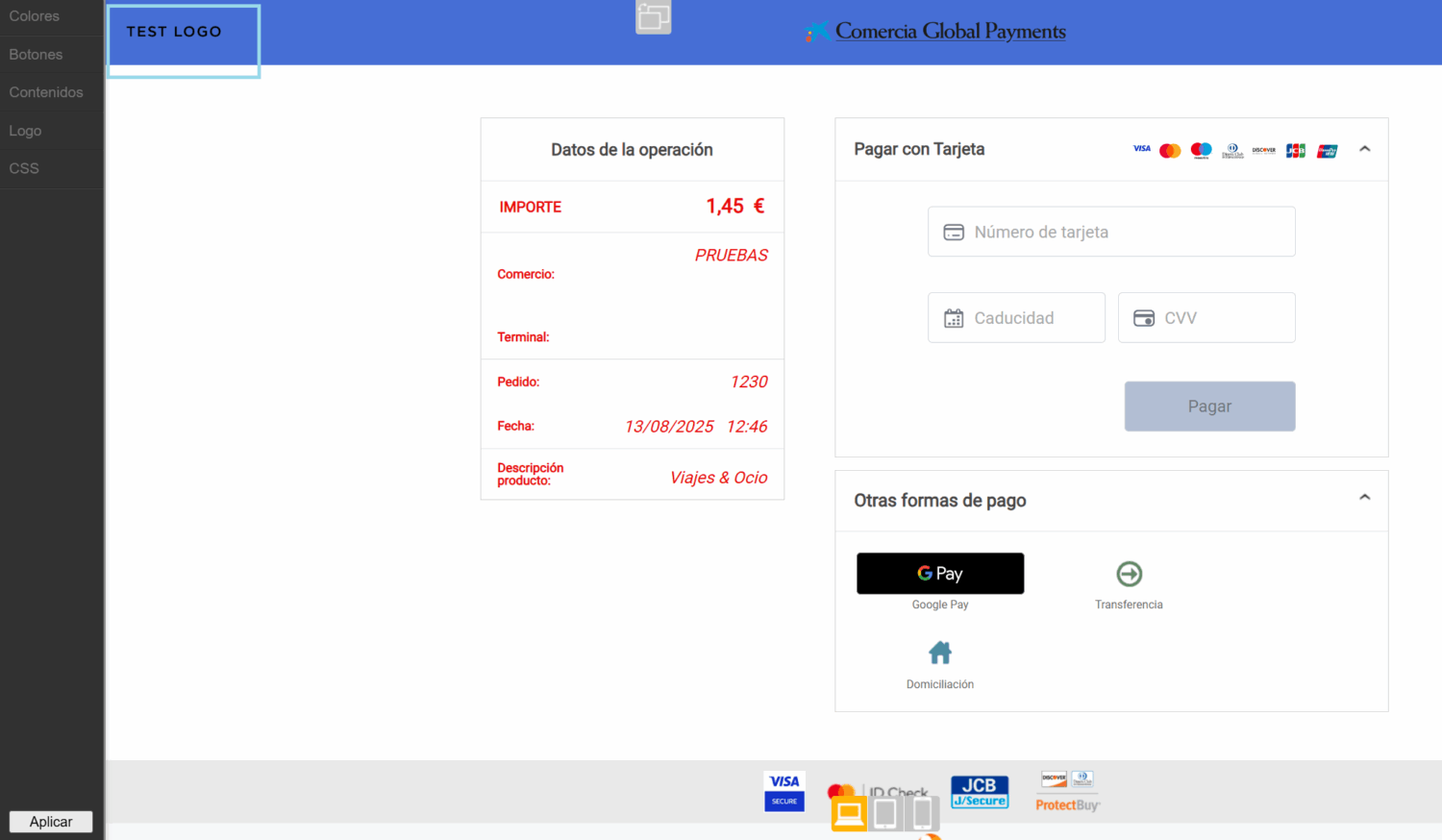The height and width of the screenshot is (840, 1442).
Task: Open the Colores sidebar menu
Action: click(x=35, y=16)
